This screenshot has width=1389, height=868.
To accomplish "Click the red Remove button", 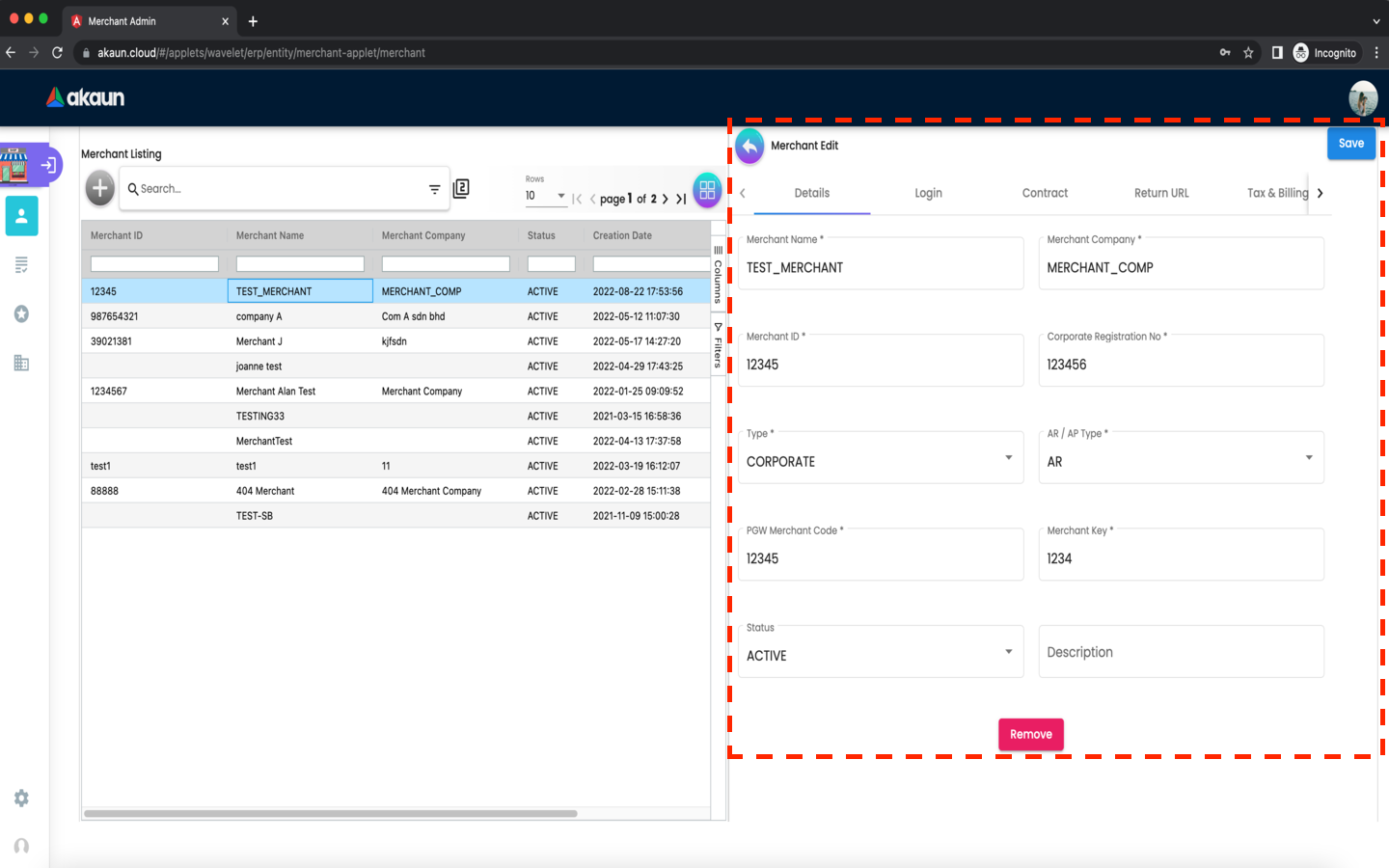I will (x=1030, y=735).
